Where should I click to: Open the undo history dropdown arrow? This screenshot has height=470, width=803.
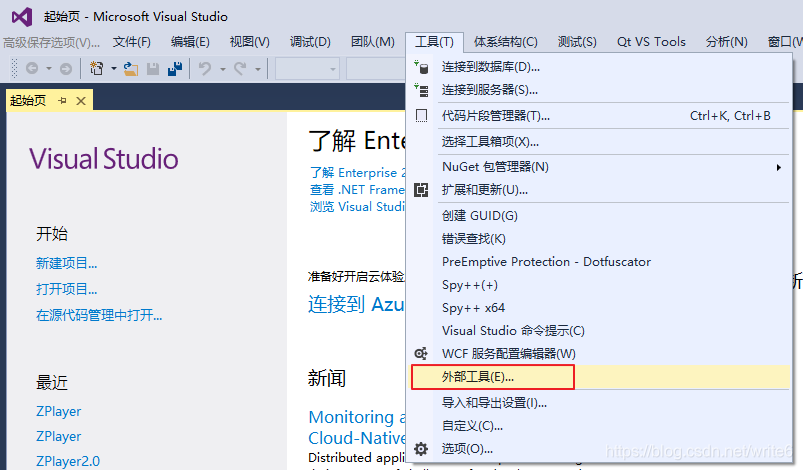[223, 69]
